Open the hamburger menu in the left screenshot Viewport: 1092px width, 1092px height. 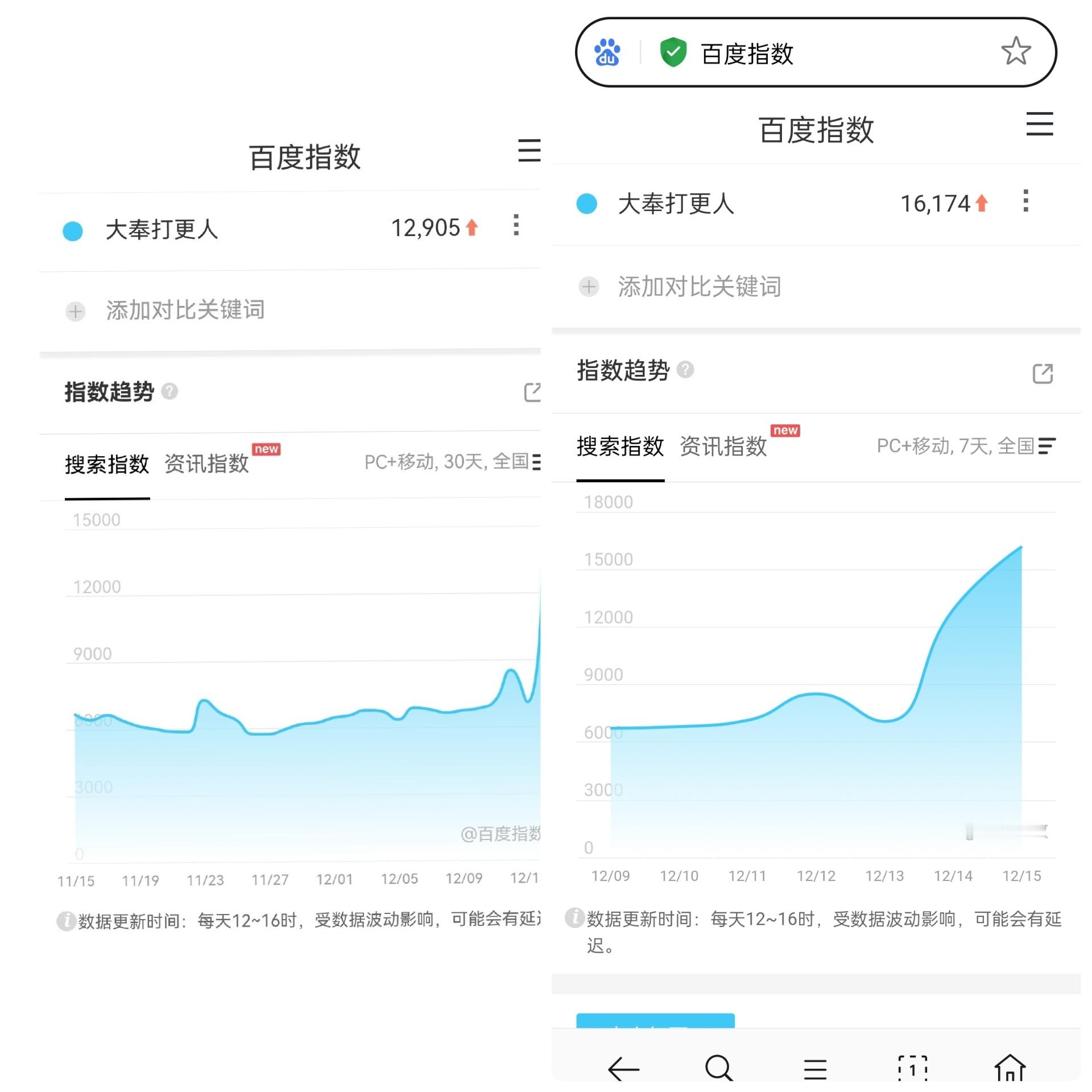click(529, 150)
